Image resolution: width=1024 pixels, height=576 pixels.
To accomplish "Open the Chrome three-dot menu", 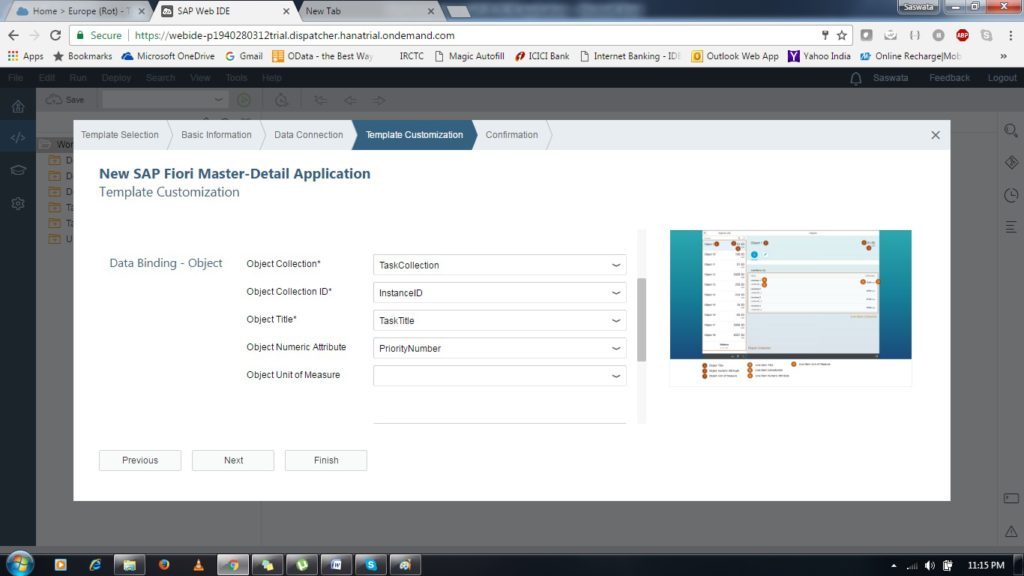I will (1010, 35).
